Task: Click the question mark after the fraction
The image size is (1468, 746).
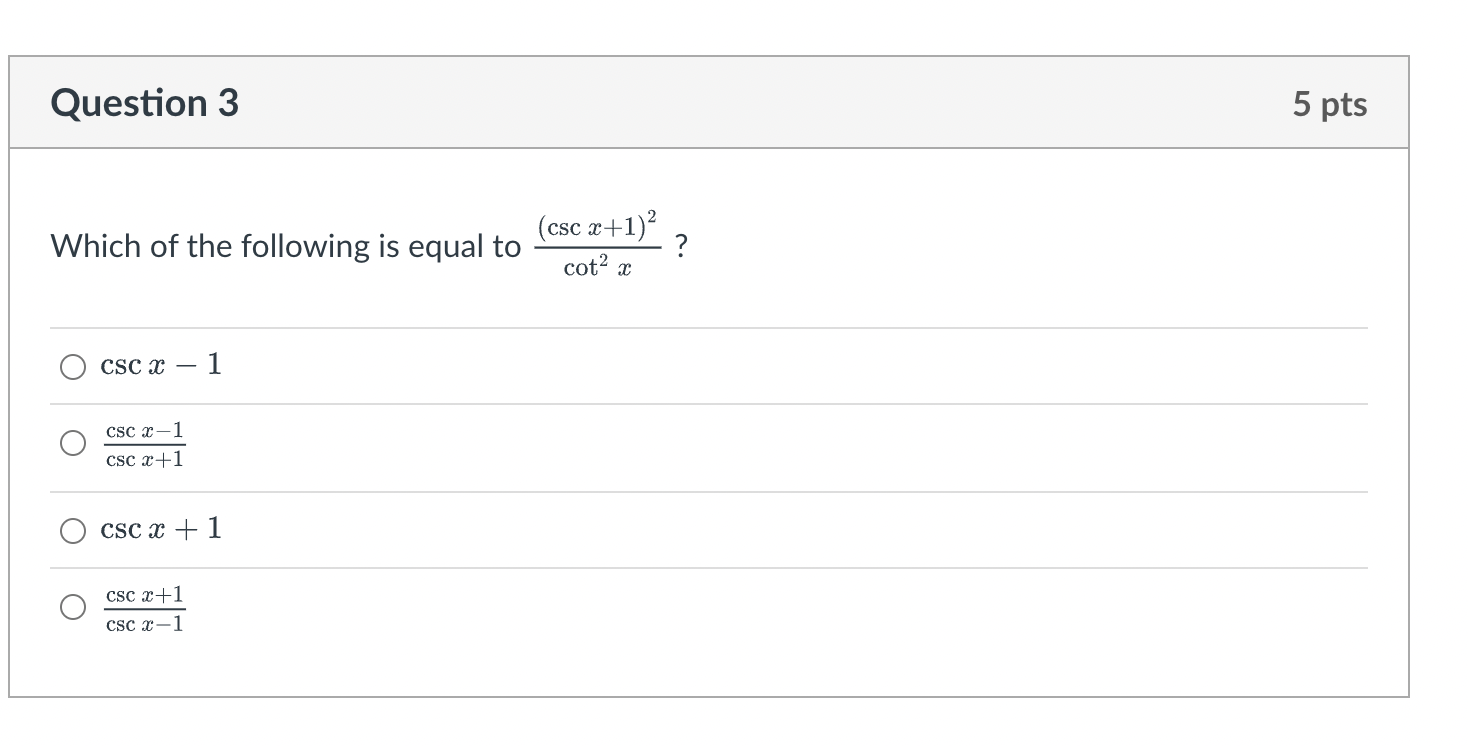Action: (682, 244)
